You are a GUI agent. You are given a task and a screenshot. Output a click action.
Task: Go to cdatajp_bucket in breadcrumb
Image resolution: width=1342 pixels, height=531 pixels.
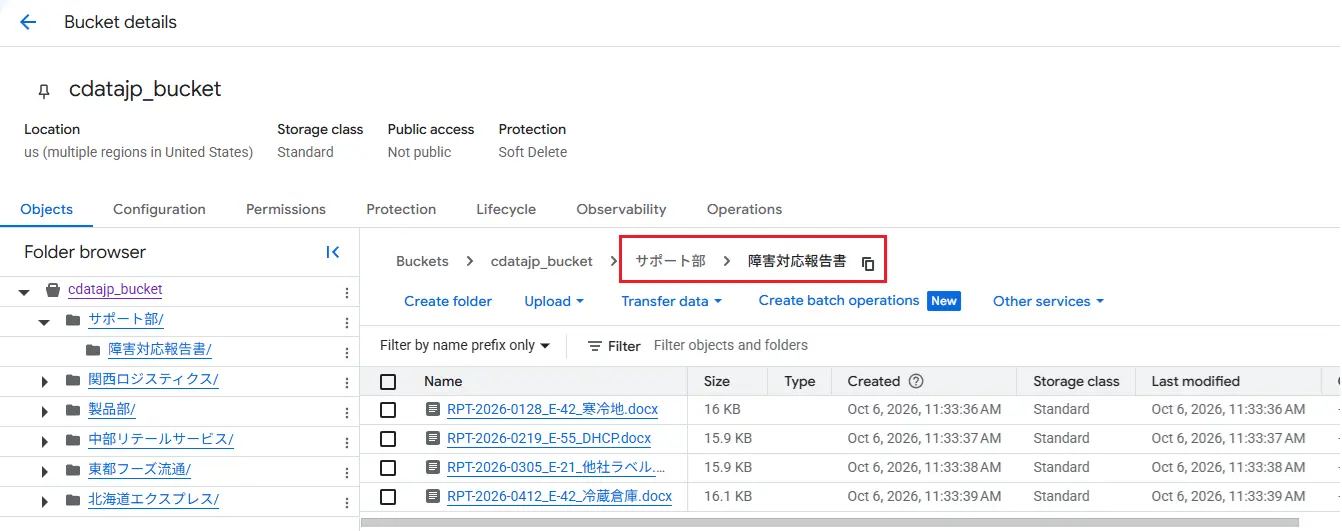(541, 261)
